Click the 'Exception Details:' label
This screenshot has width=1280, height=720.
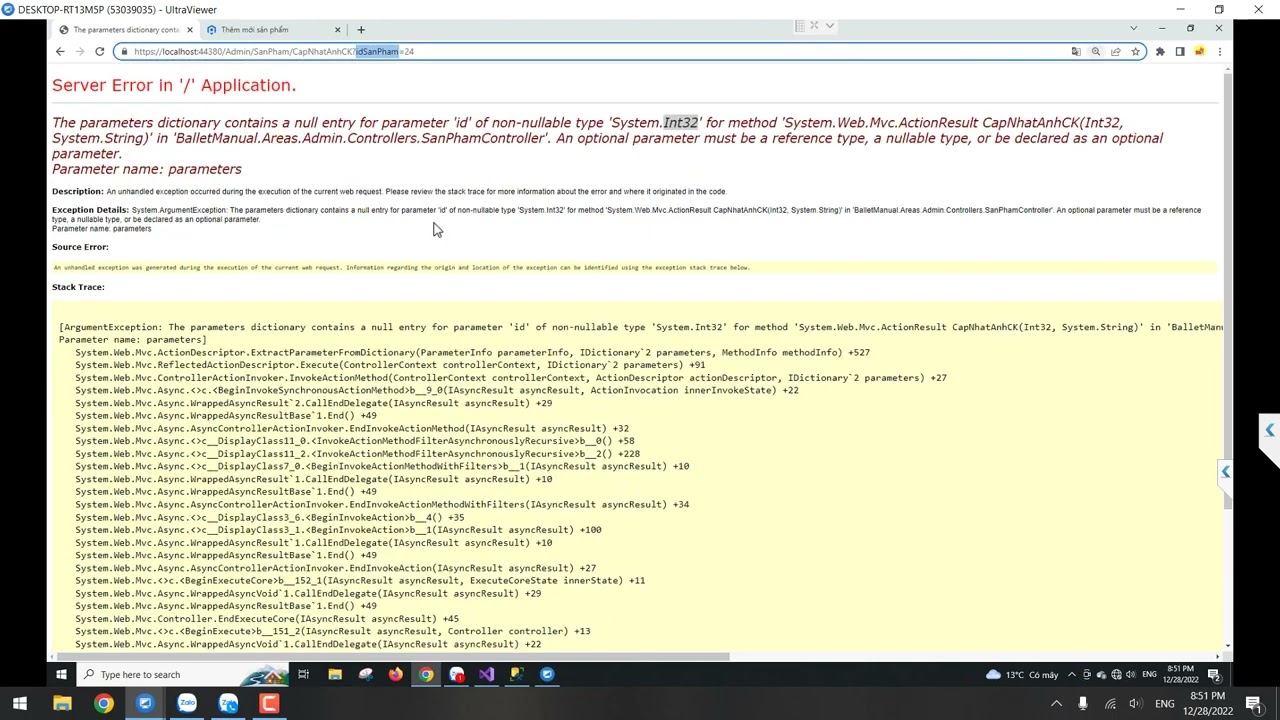pos(90,210)
